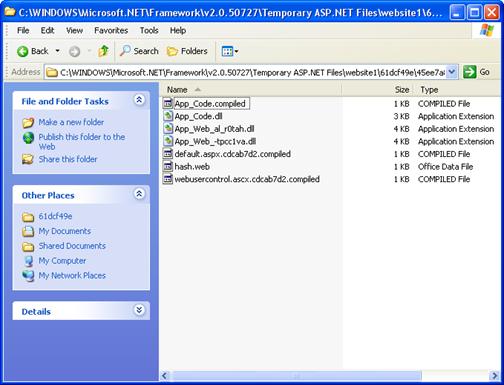This screenshot has width=504, height=385.
Task: Click the My Computer icon
Action: (x=29, y=261)
